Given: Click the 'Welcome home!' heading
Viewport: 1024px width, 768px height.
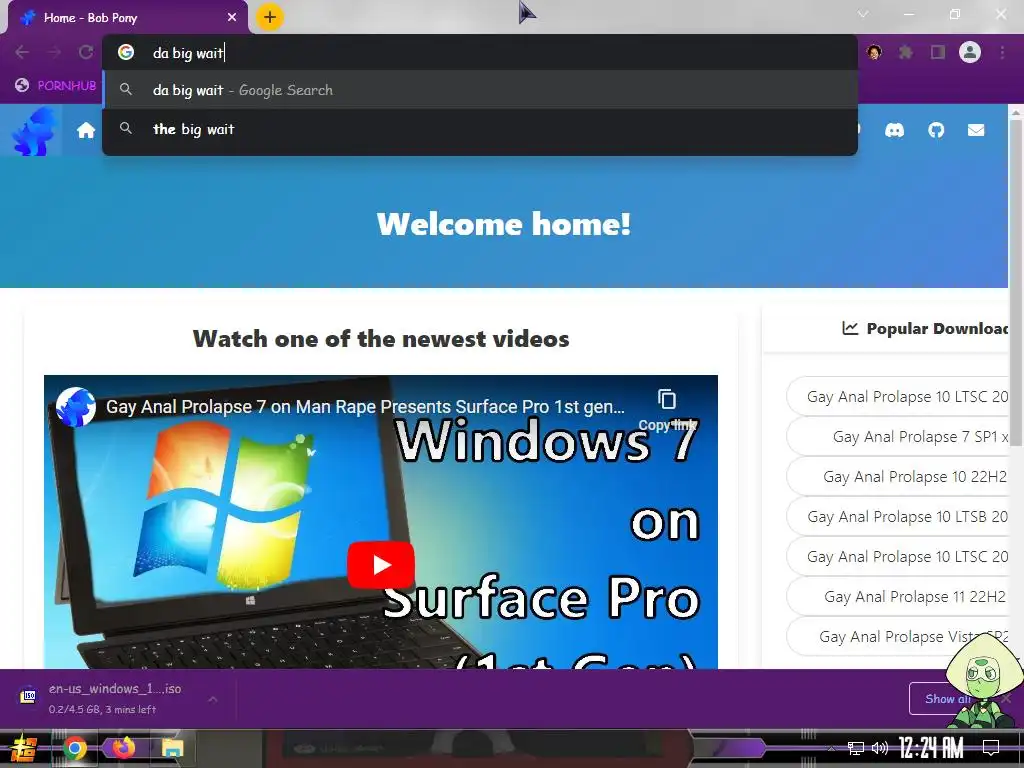Looking at the screenshot, I should (504, 224).
